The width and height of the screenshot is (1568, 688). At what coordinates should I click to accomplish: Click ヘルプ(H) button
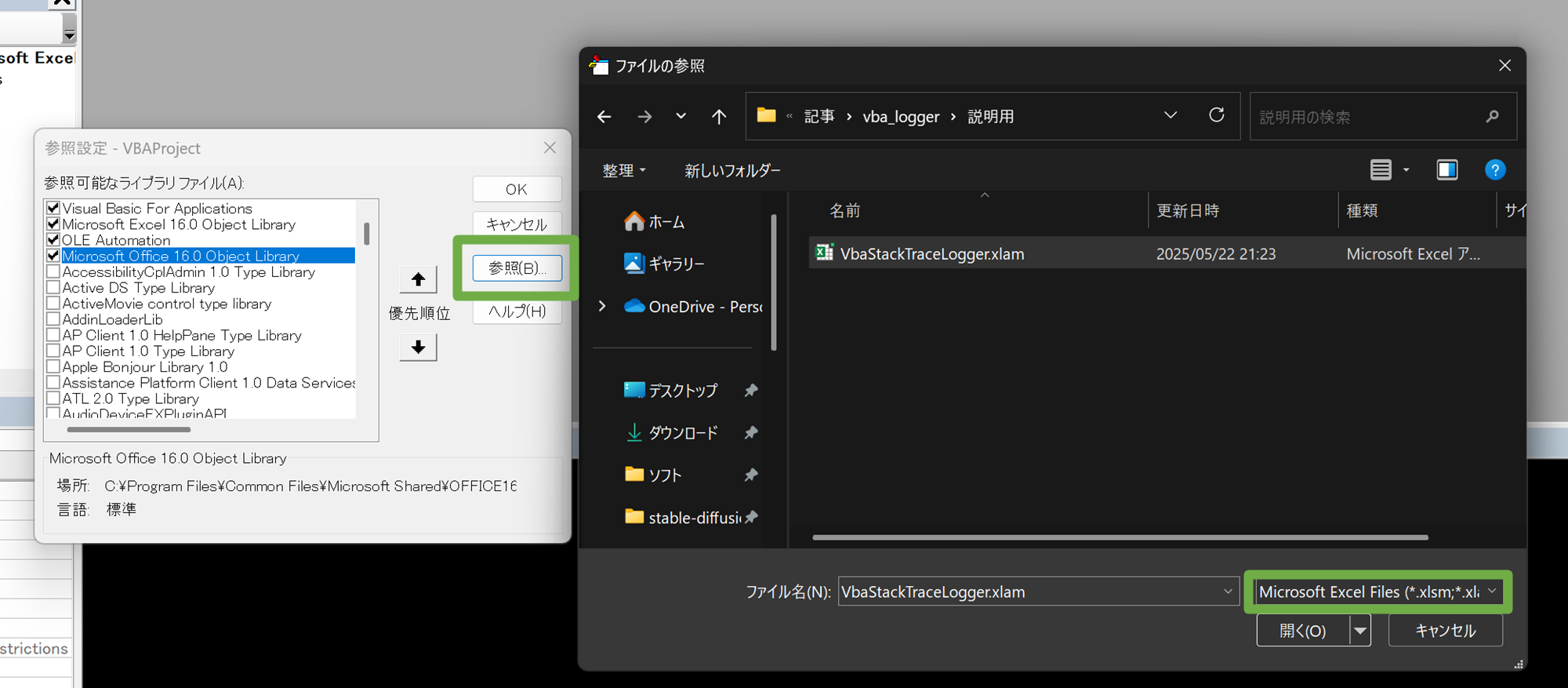[x=517, y=311]
